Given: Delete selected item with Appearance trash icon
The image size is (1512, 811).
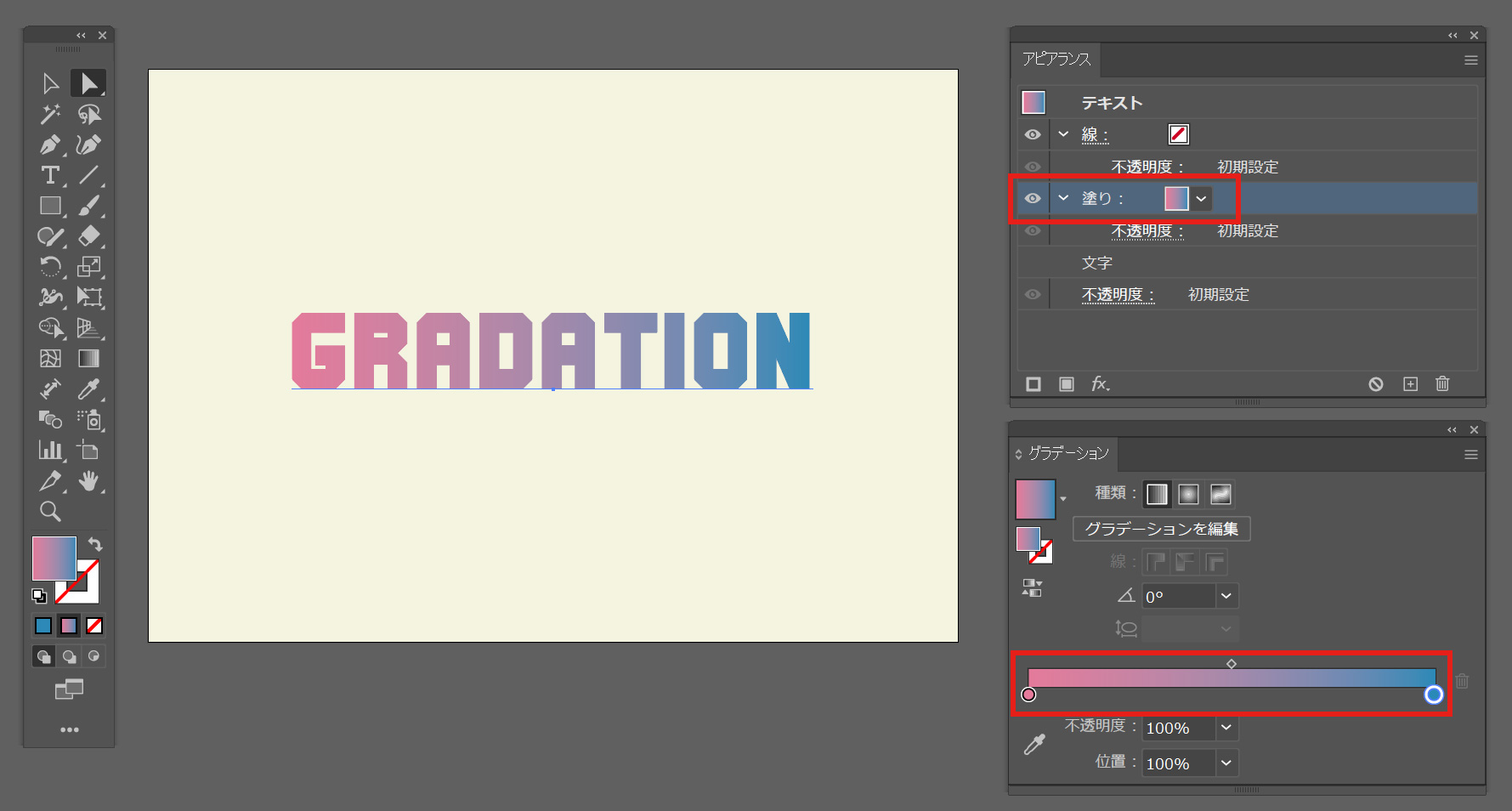Looking at the screenshot, I should [1442, 384].
